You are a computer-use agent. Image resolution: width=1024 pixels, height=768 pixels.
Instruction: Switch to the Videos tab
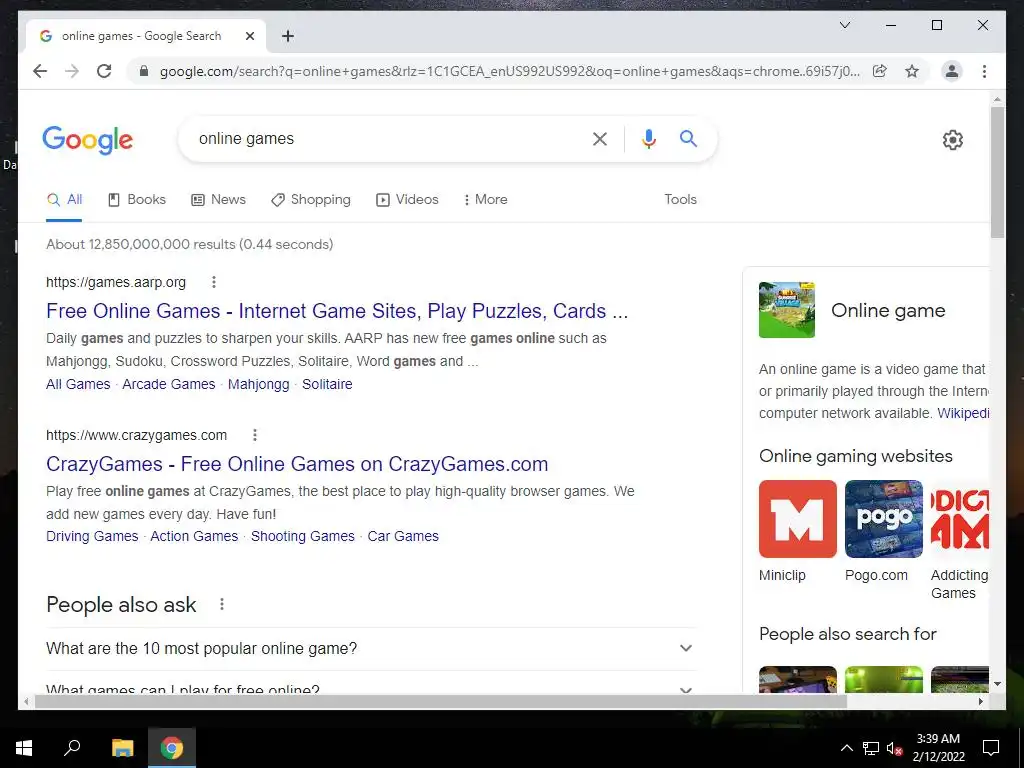pyautogui.click(x=407, y=200)
